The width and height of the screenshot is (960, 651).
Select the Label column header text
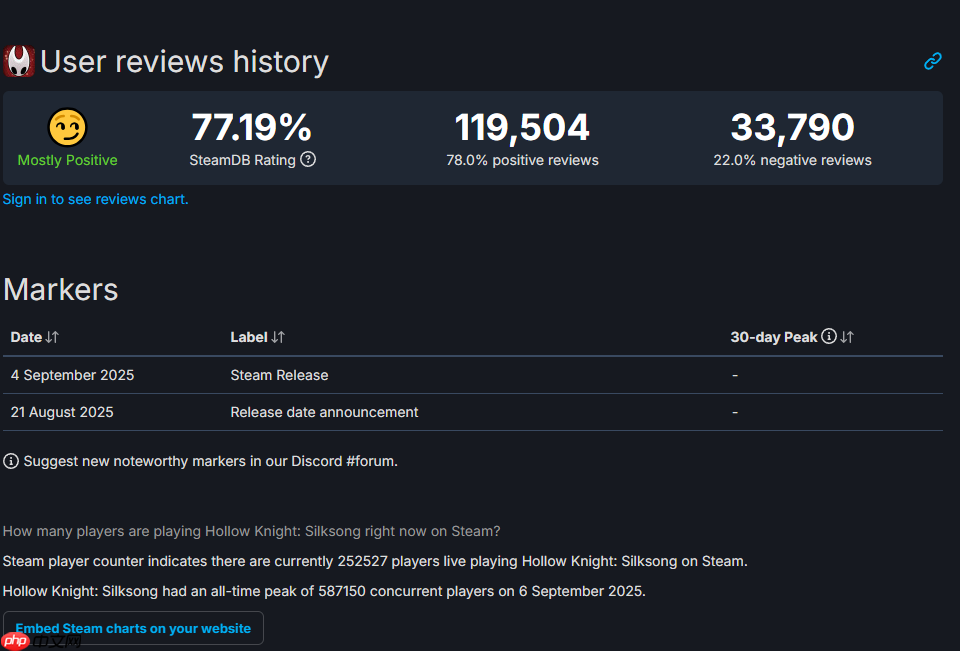pyautogui.click(x=249, y=337)
